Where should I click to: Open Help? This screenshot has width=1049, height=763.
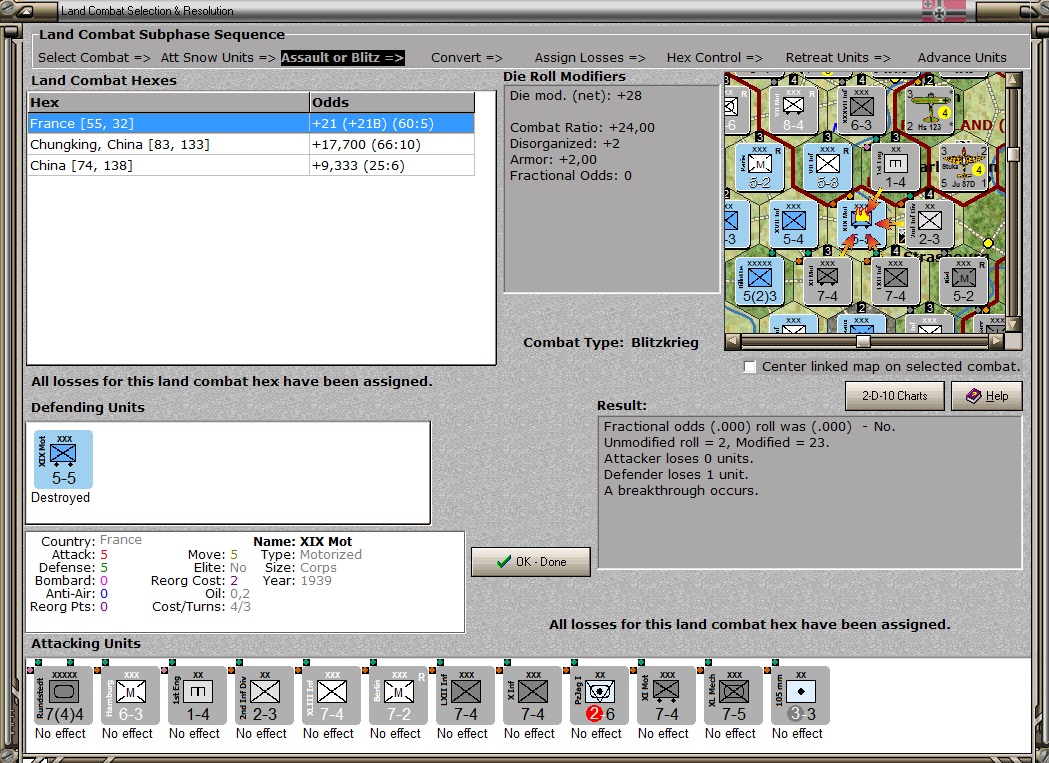point(987,396)
